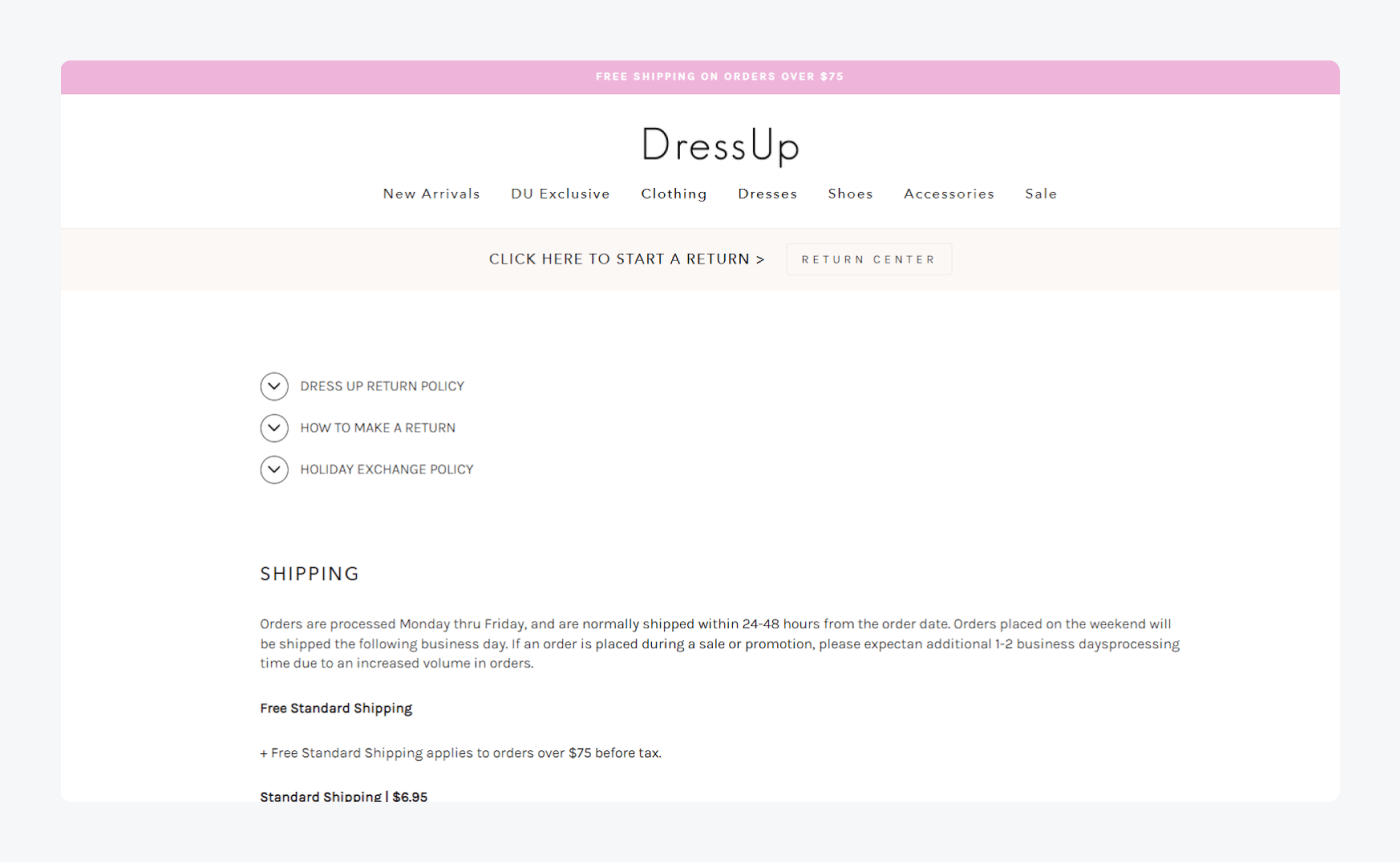This screenshot has width=1400, height=862.
Task: Click the RETURN CENTER button
Action: click(x=868, y=258)
